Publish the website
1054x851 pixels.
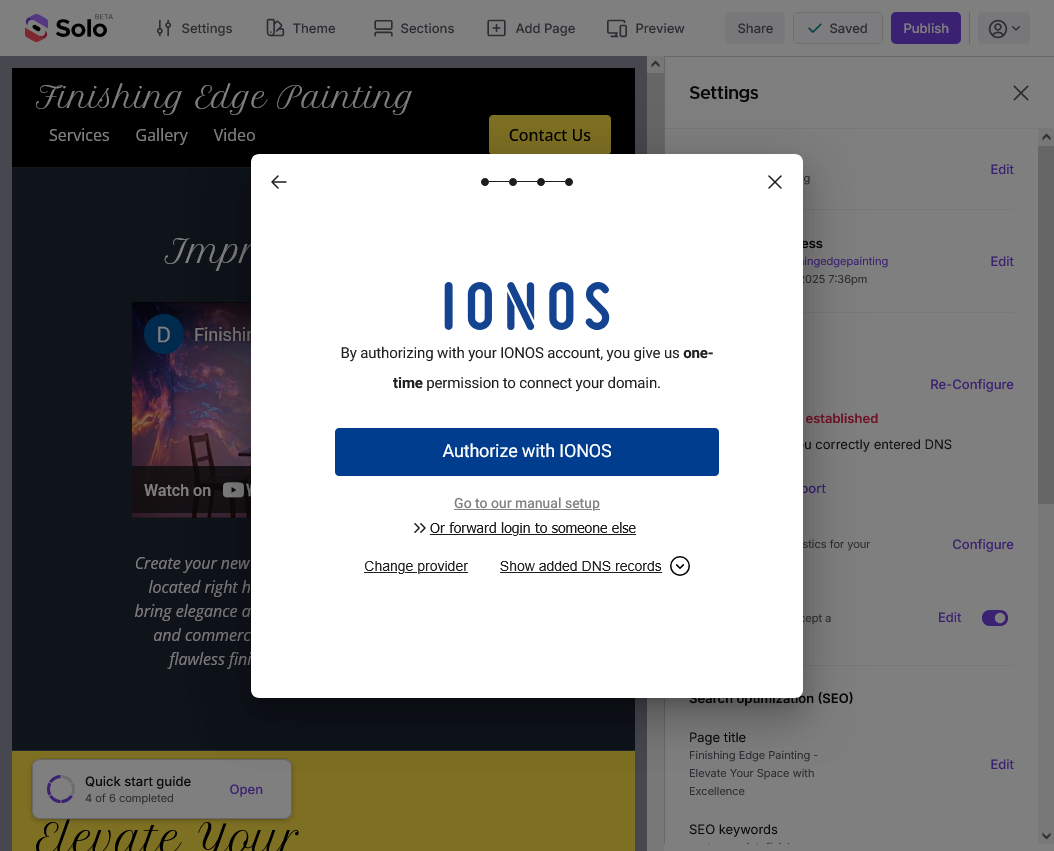926,28
